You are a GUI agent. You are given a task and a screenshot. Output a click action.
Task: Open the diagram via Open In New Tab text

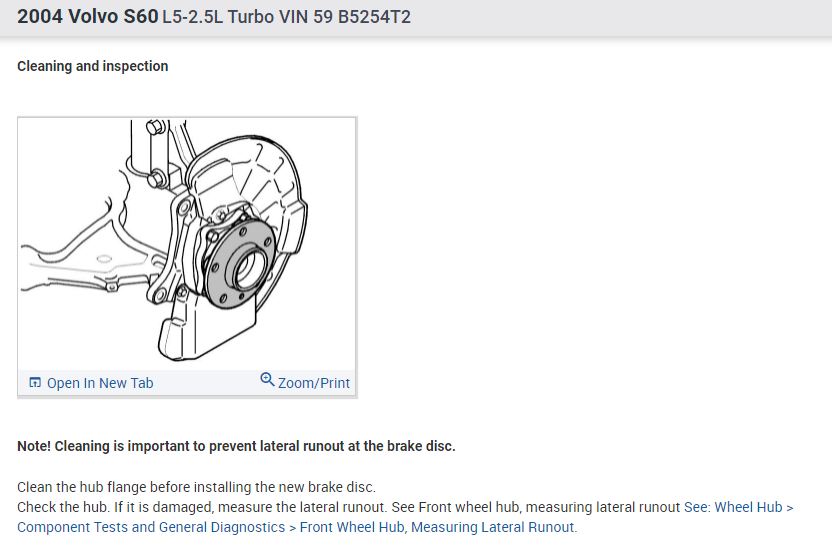pos(100,383)
